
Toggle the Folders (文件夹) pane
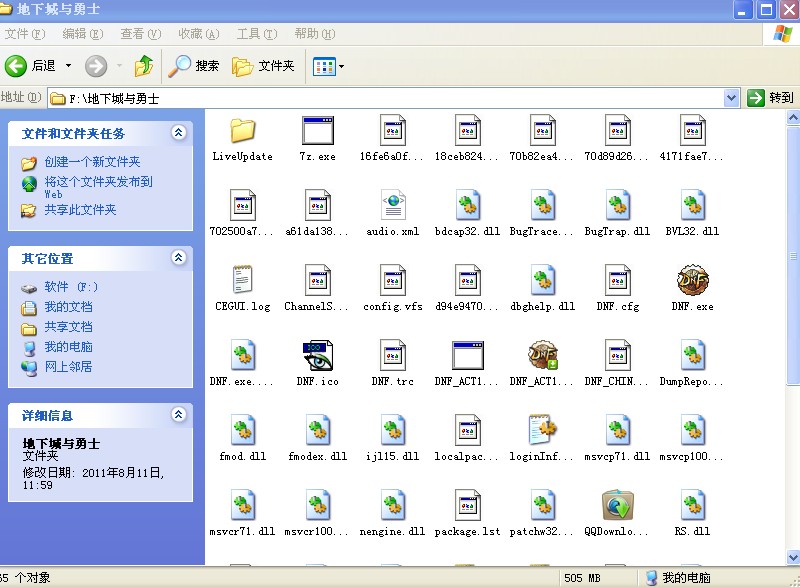point(263,66)
